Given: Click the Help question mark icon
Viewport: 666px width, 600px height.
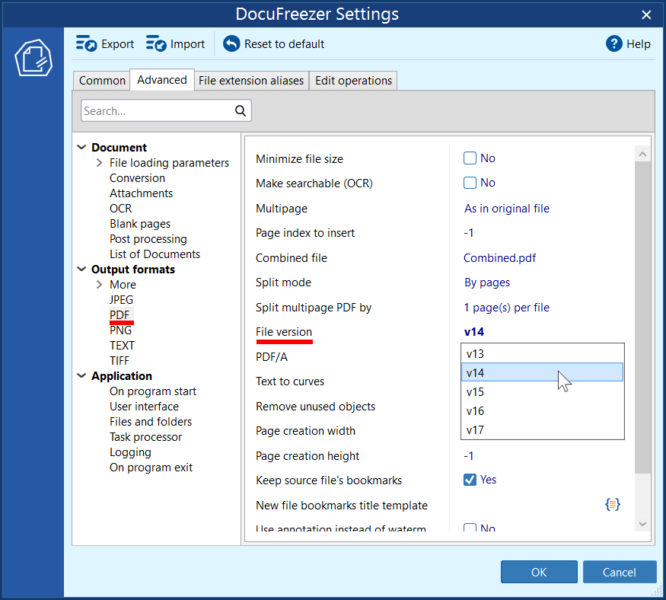Looking at the screenshot, I should pos(614,44).
